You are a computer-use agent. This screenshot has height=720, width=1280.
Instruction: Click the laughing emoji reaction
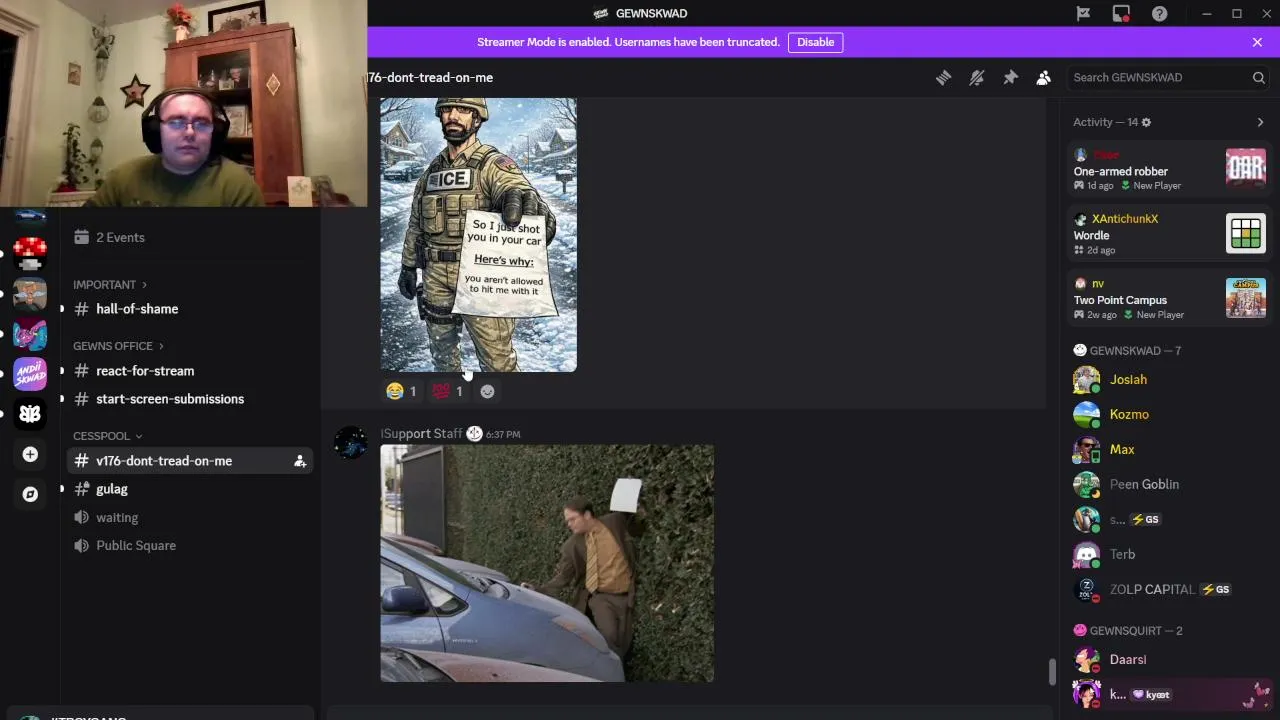point(402,391)
